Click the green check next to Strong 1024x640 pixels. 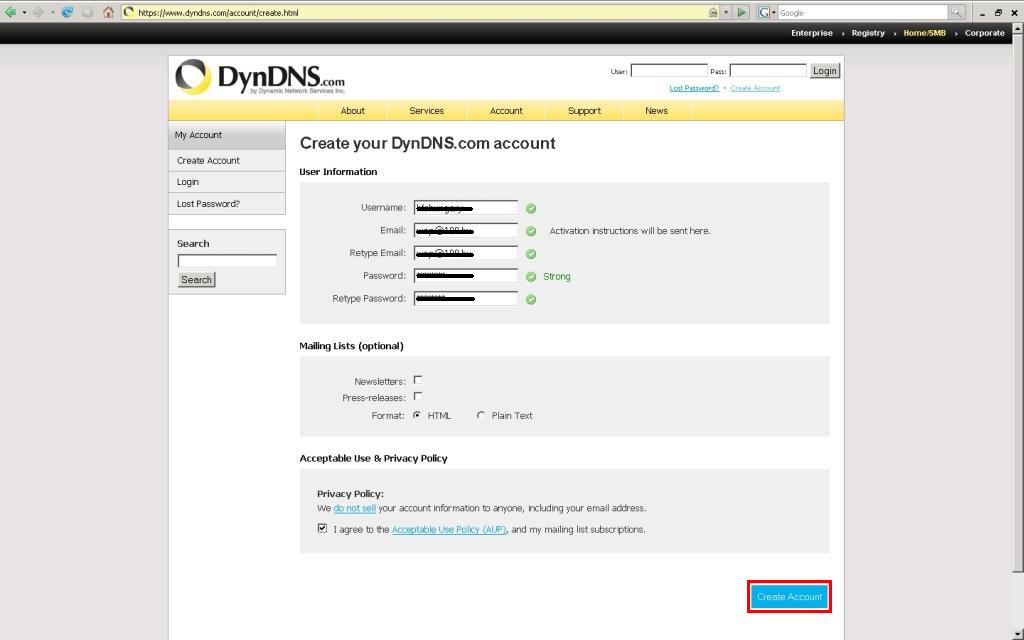click(x=531, y=277)
